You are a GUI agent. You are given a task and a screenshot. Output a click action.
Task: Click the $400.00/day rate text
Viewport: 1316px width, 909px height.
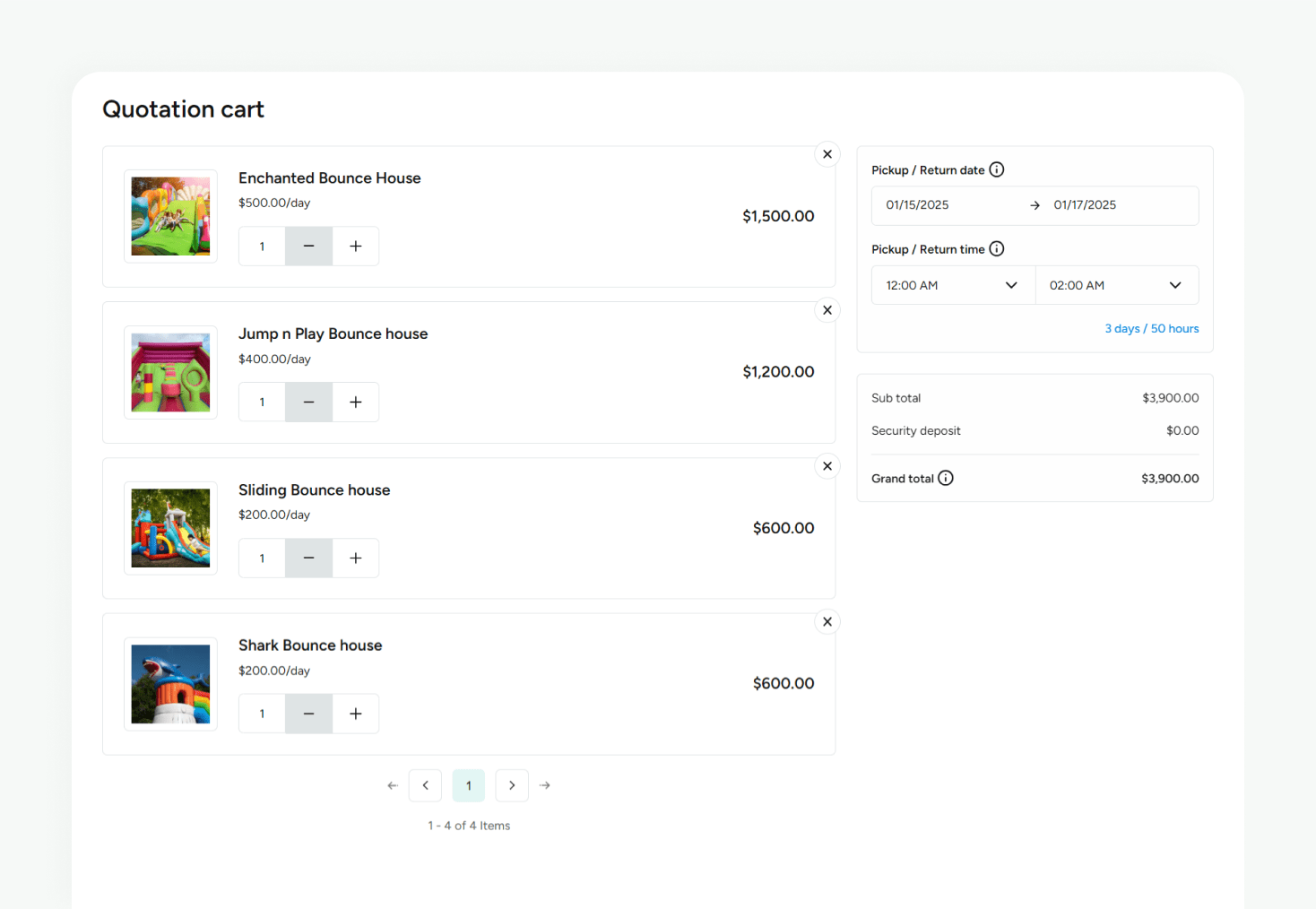click(x=274, y=359)
